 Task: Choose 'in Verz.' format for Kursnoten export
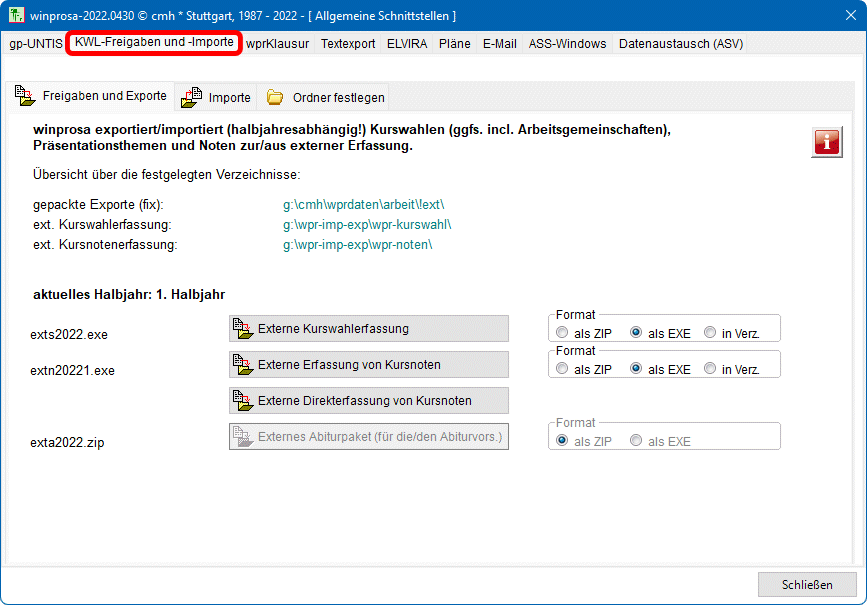point(710,369)
